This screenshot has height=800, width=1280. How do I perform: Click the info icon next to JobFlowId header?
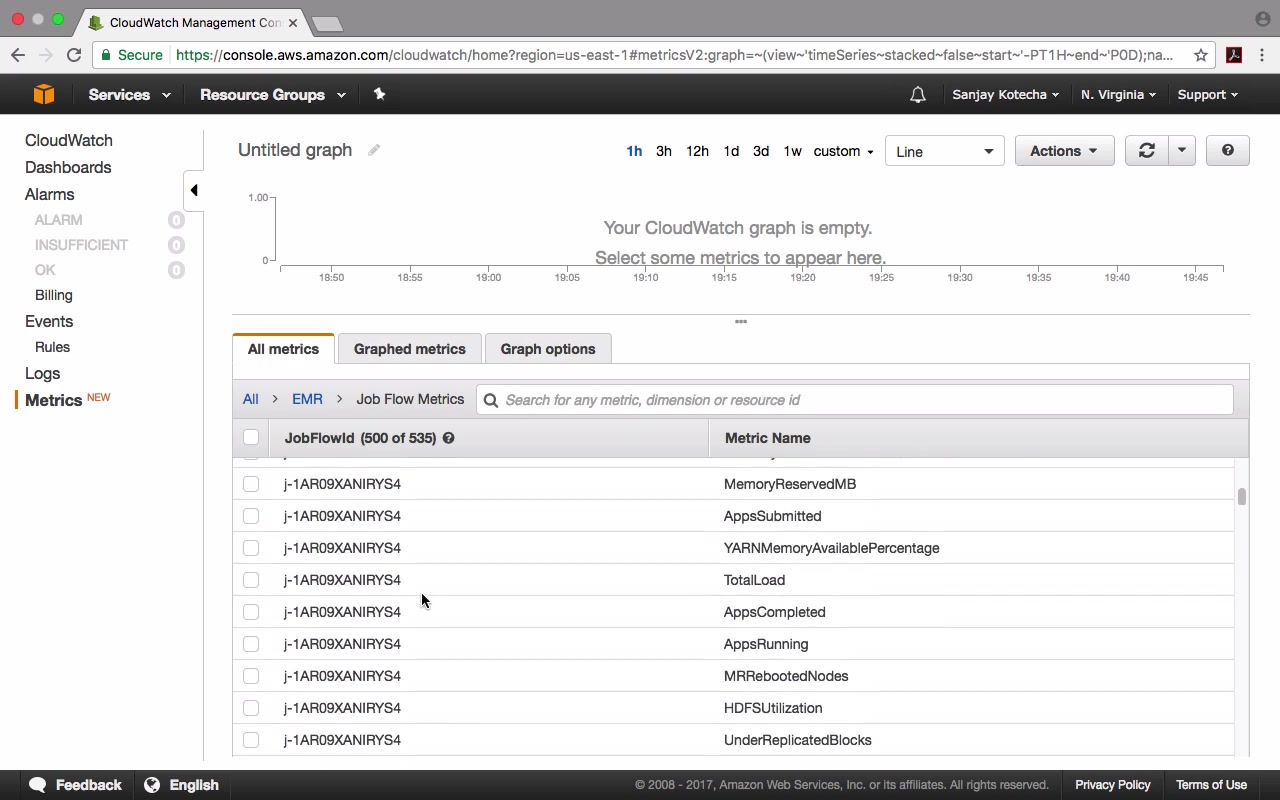(448, 438)
